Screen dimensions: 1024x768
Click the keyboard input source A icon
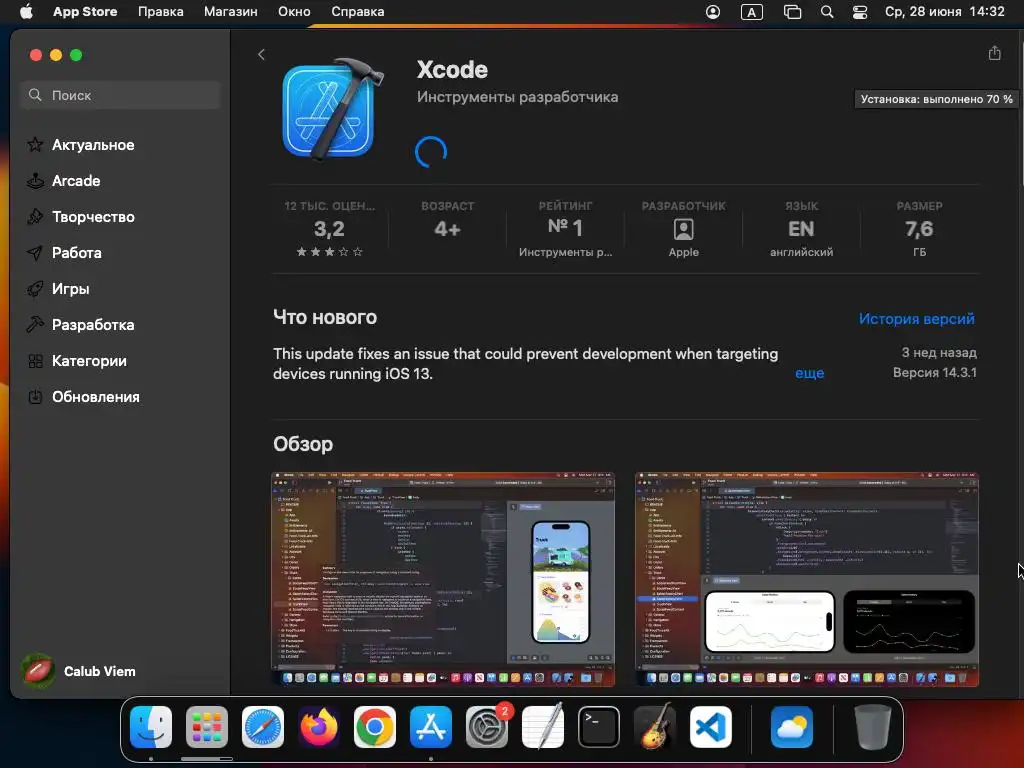point(752,12)
